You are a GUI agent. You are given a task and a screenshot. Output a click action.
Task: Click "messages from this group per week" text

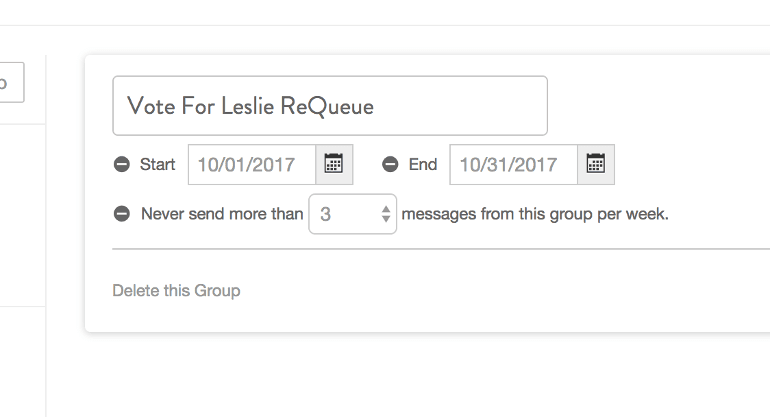535,214
